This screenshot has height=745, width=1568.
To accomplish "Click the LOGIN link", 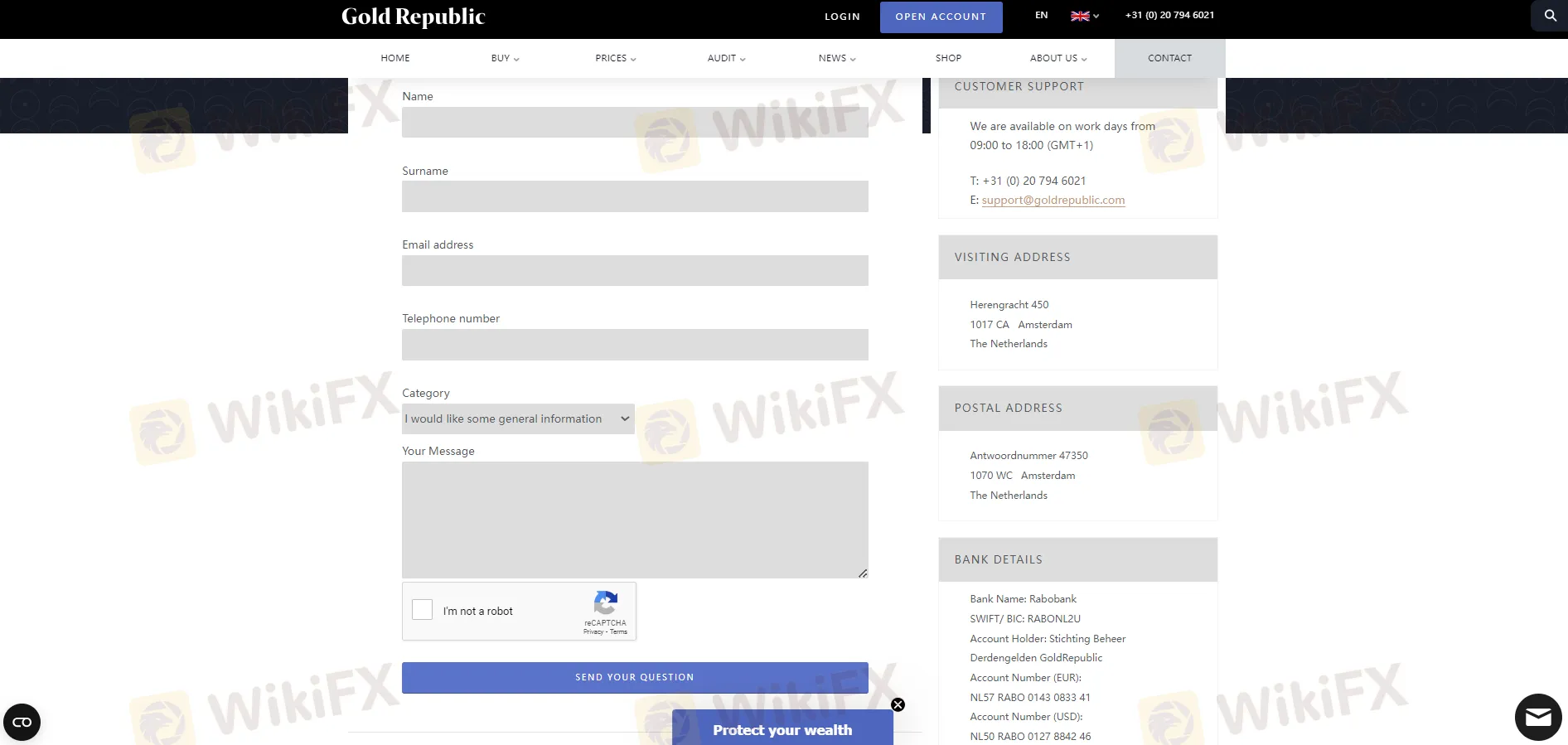I will click(x=842, y=17).
